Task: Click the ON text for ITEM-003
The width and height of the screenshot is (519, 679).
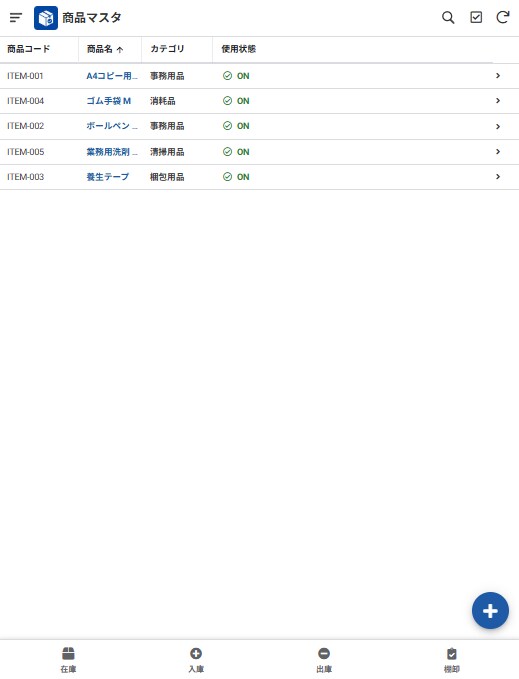Action: pyautogui.click(x=243, y=177)
